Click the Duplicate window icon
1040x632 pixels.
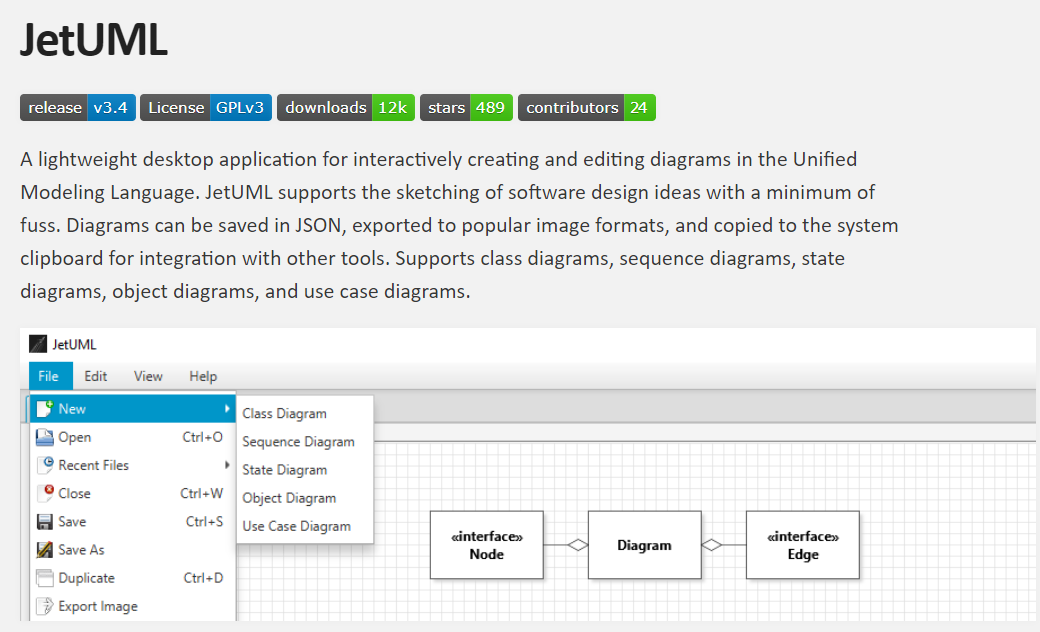pyautogui.click(x=44, y=578)
